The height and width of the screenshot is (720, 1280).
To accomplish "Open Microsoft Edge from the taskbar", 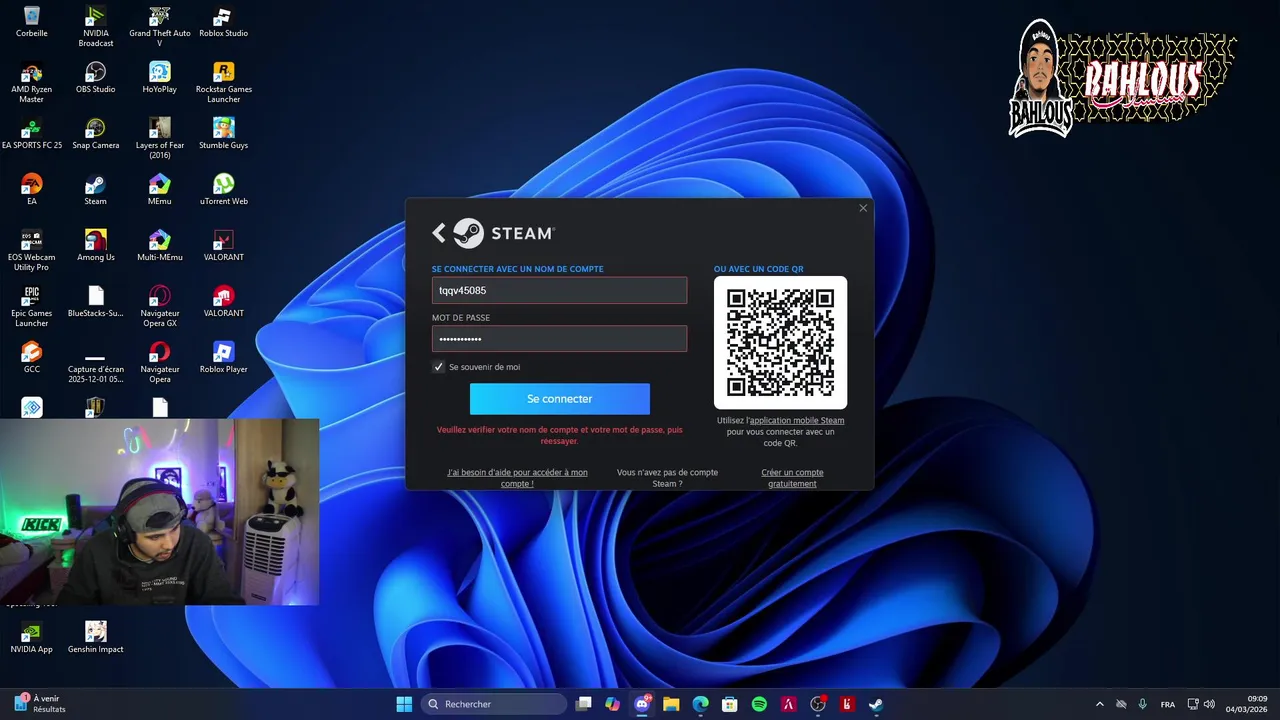I will click(701, 704).
